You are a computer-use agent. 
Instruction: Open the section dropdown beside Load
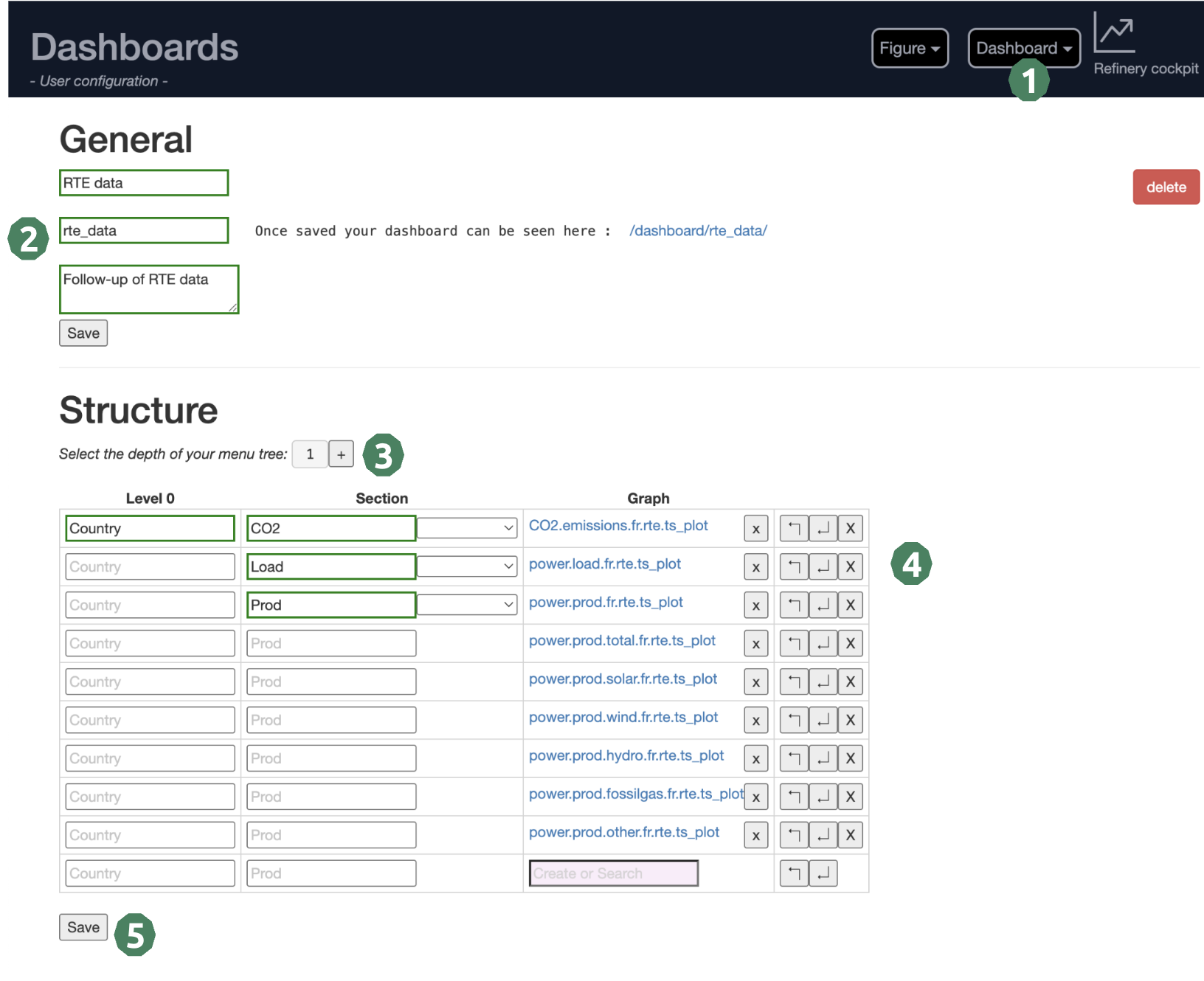[x=467, y=566]
